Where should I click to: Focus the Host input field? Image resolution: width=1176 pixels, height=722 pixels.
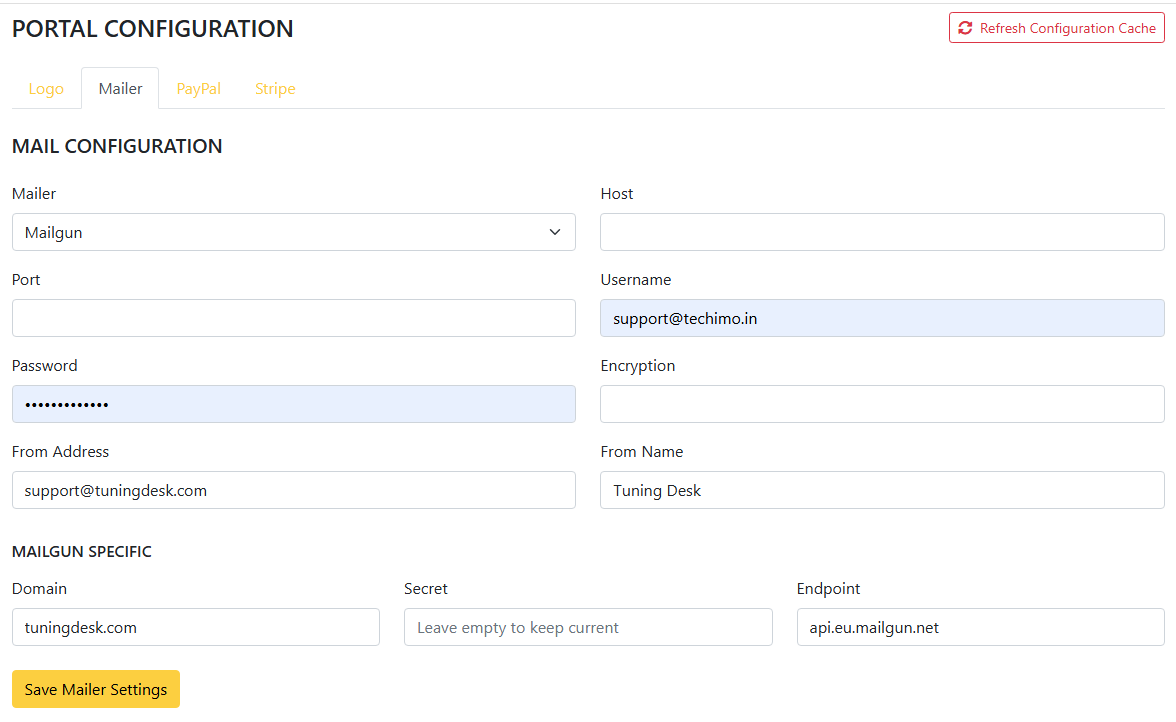pos(882,232)
